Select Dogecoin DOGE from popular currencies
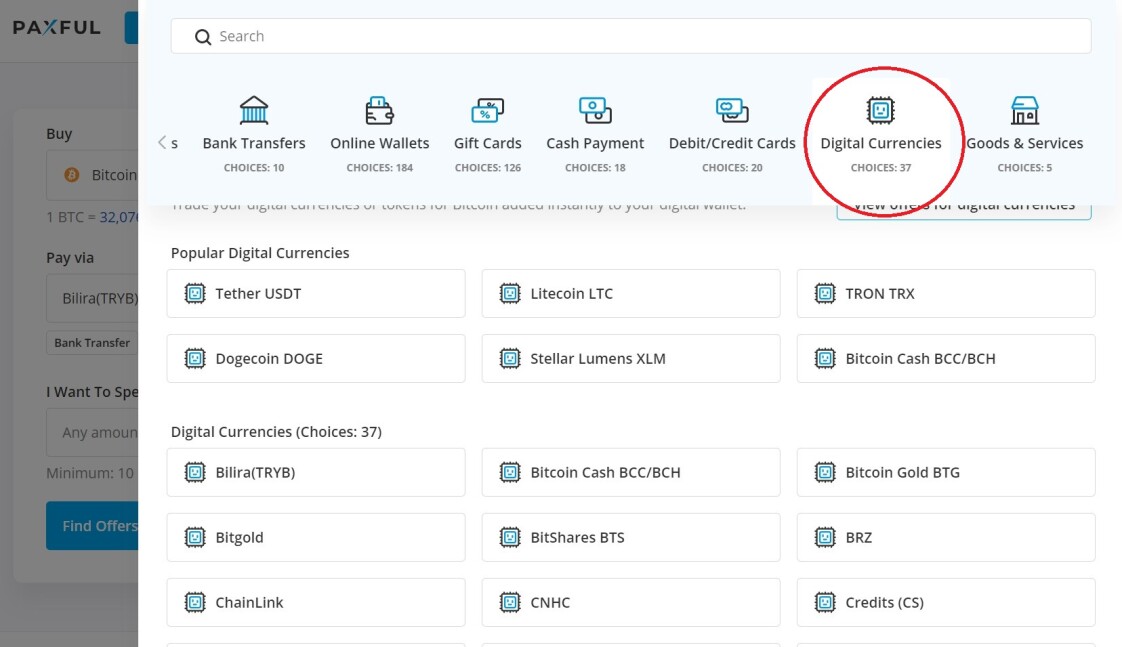 coord(316,359)
